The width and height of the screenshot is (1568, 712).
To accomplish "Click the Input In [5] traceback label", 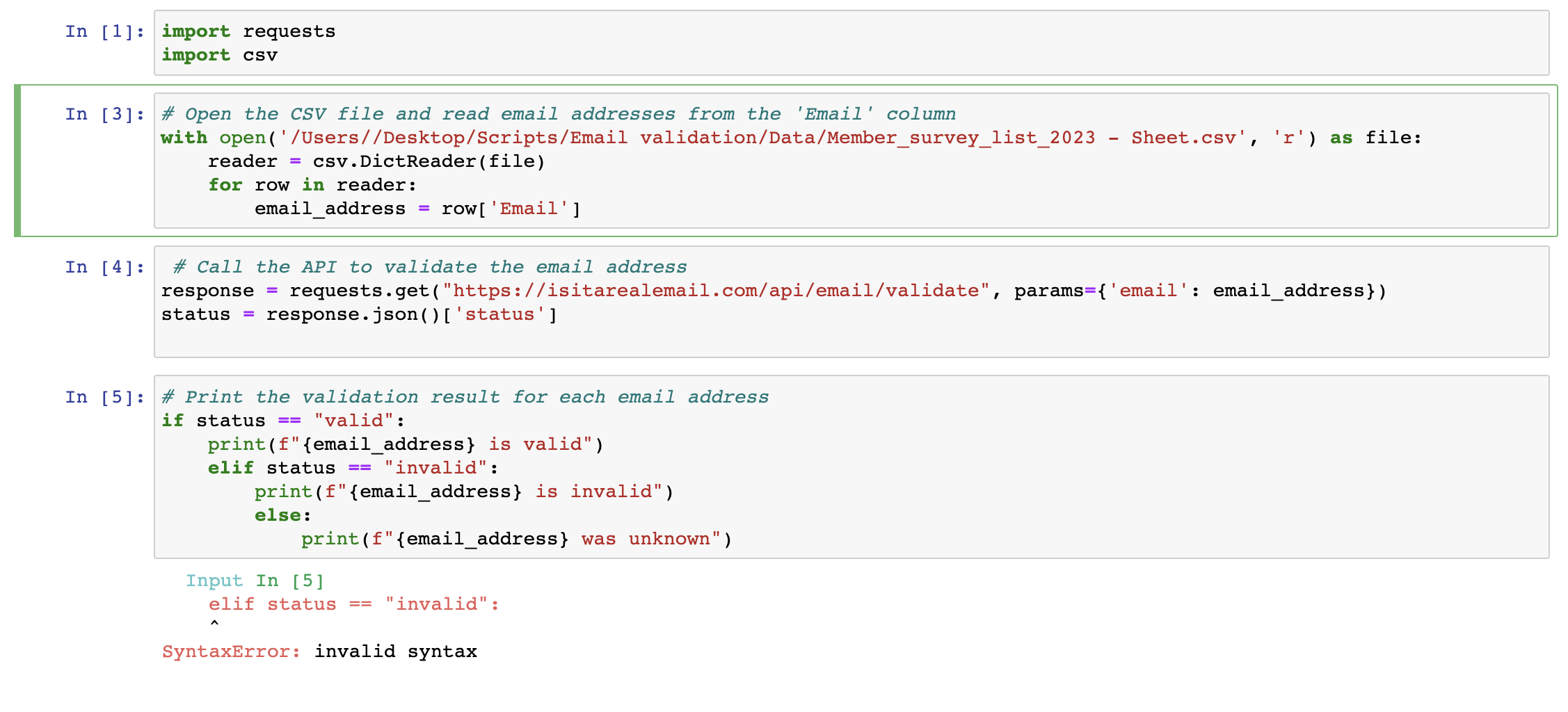I will point(255,580).
